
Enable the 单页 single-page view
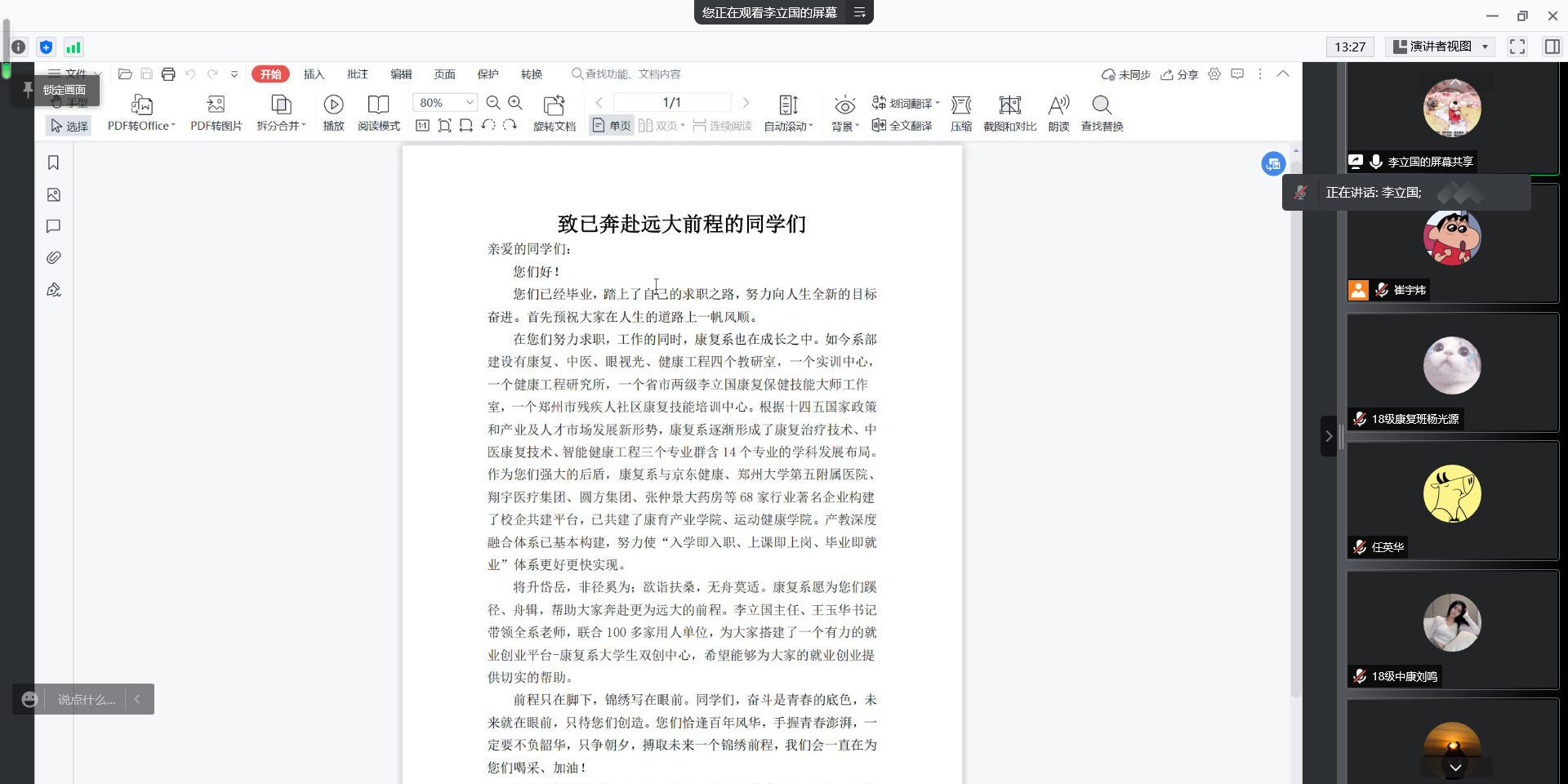coord(612,126)
